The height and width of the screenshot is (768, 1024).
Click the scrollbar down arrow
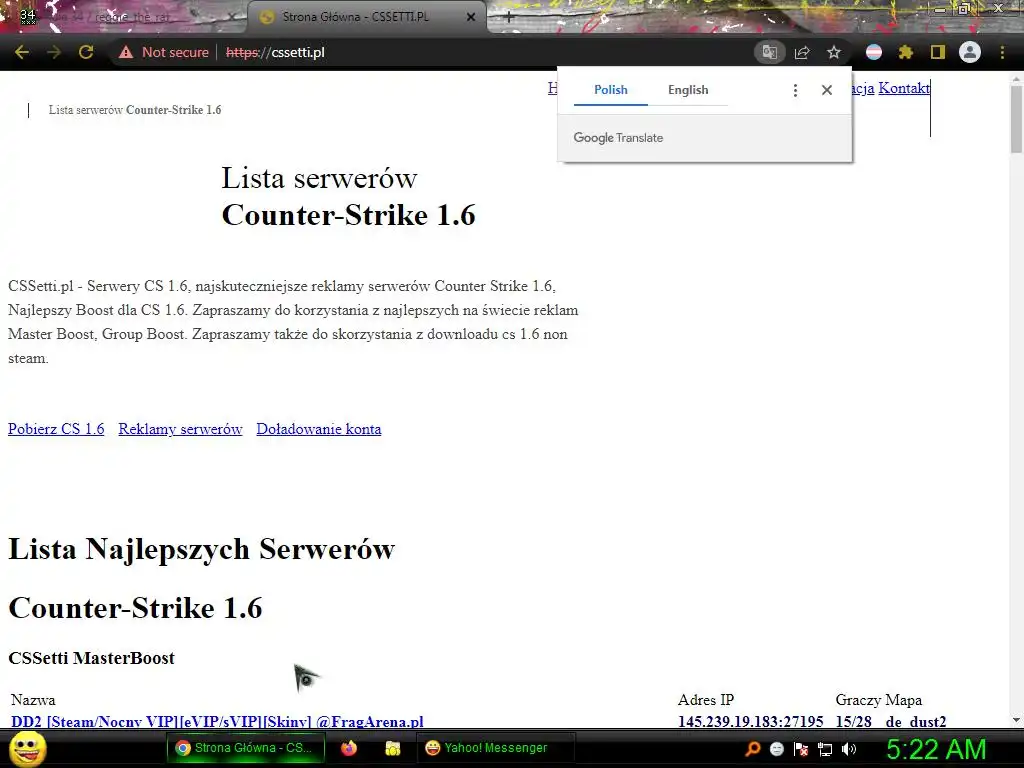[x=1016, y=720]
